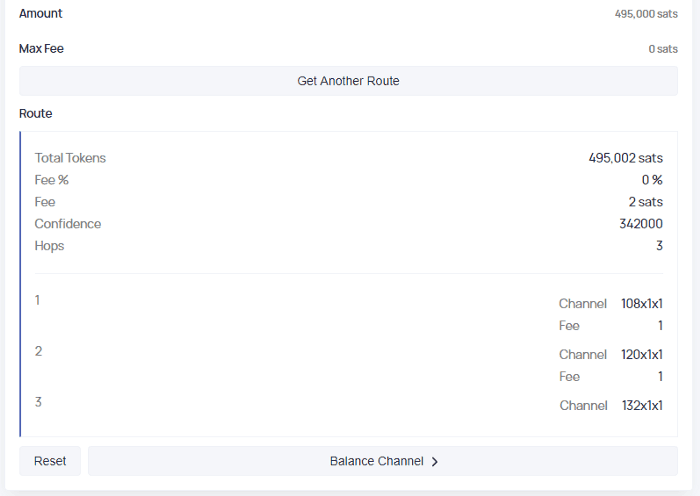Click the Confidence label

tap(68, 224)
